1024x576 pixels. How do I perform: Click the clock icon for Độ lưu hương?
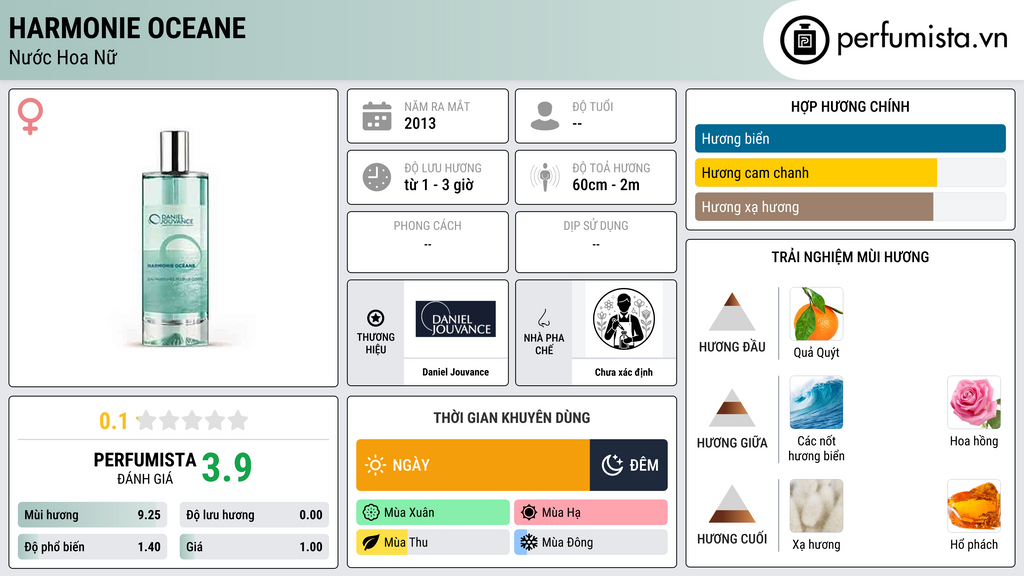coord(377,177)
